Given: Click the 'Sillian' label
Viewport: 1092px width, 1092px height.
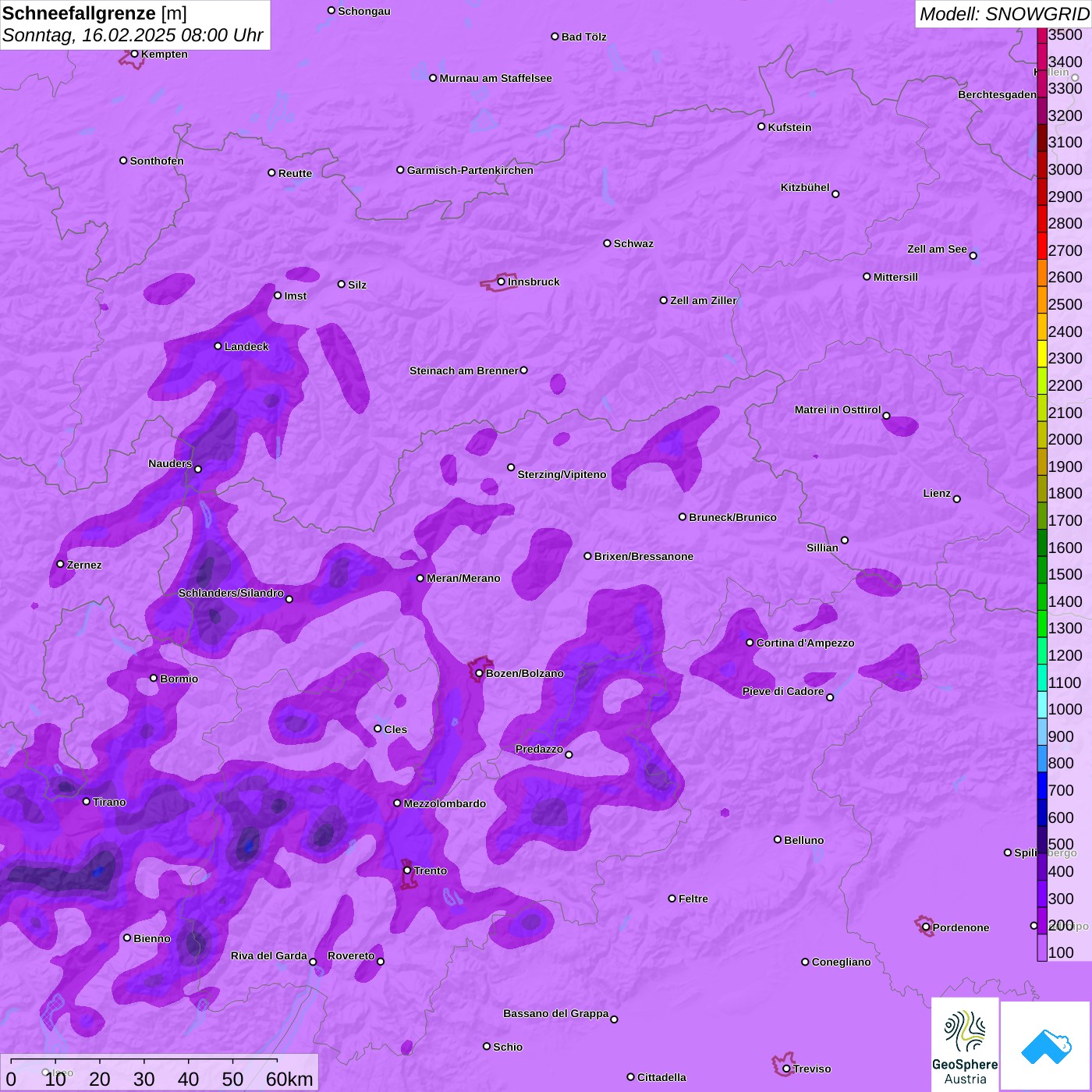Looking at the screenshot, I should coord(822,548).
